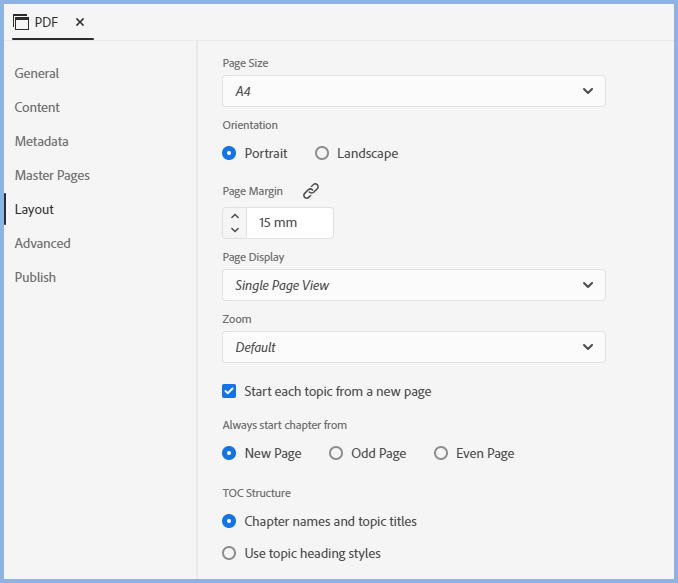Decrease page margin with down arrow
Screen dimensions: 678x583
coord(235,230)
